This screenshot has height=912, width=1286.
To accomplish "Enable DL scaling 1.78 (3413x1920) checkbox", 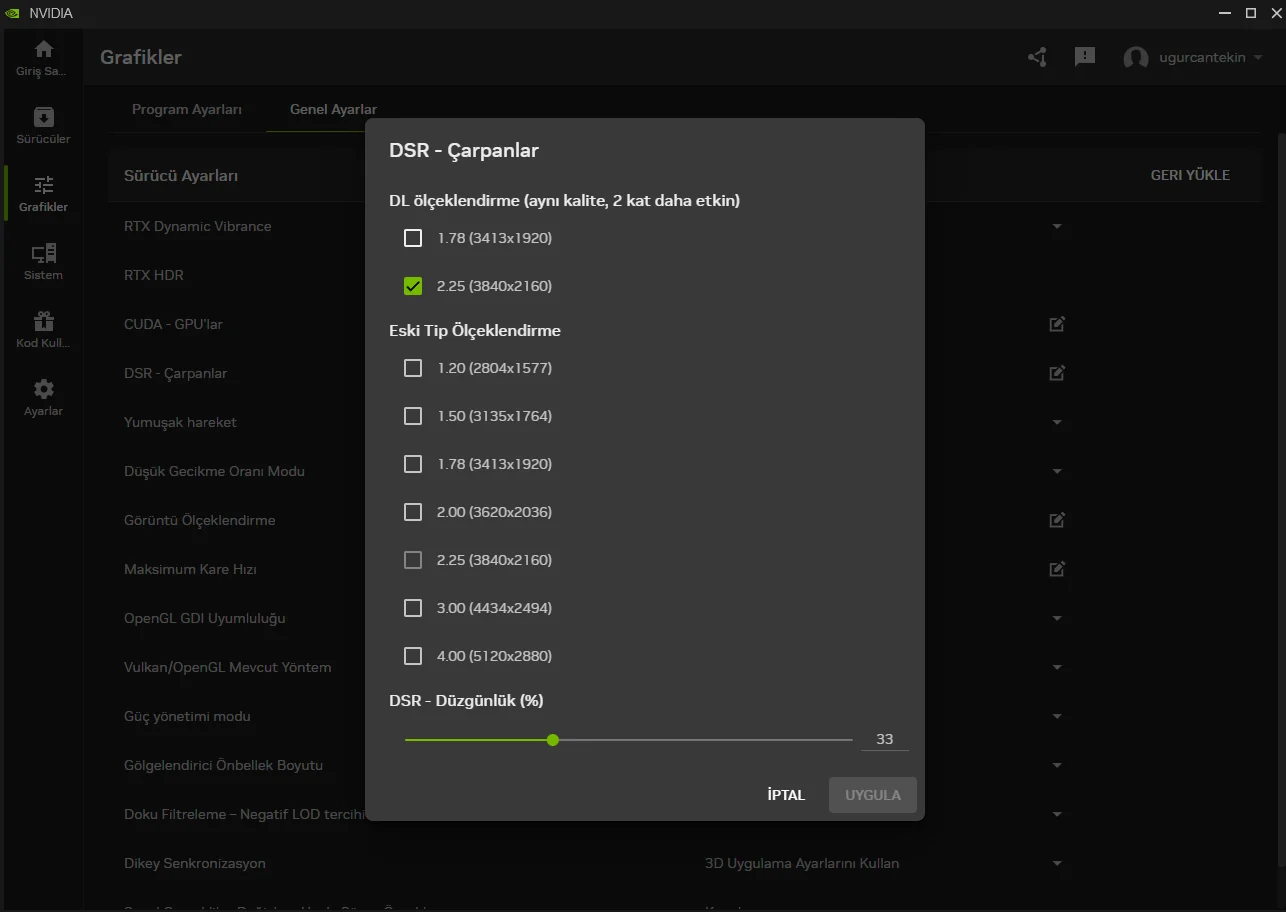I will tap(413, 238).
